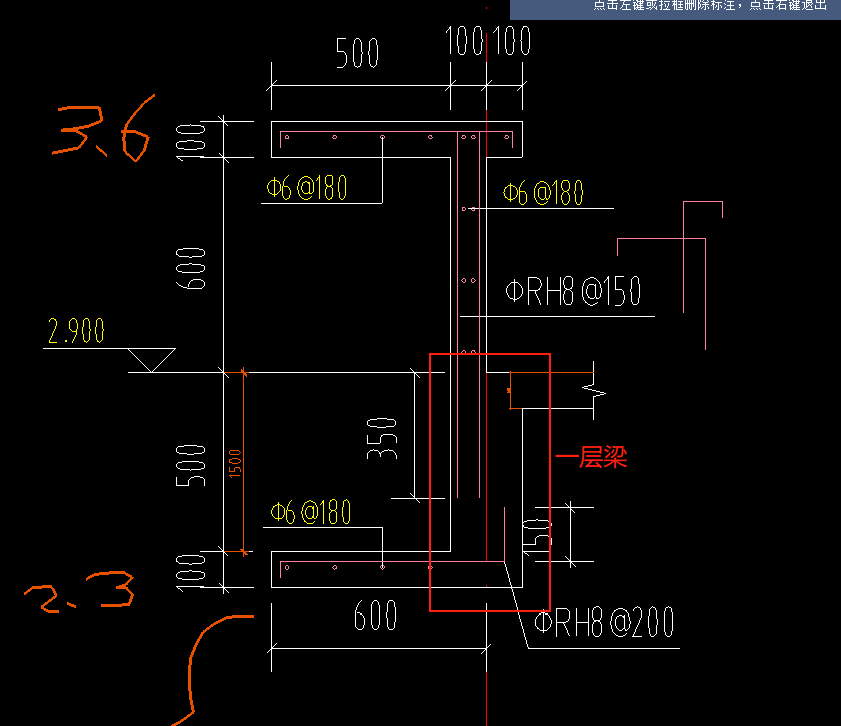Image resolution: width=841 pixels, height=726 pixels.
Task: Click the rotated 600 dimension text
Action: click(x=191, y=269)
